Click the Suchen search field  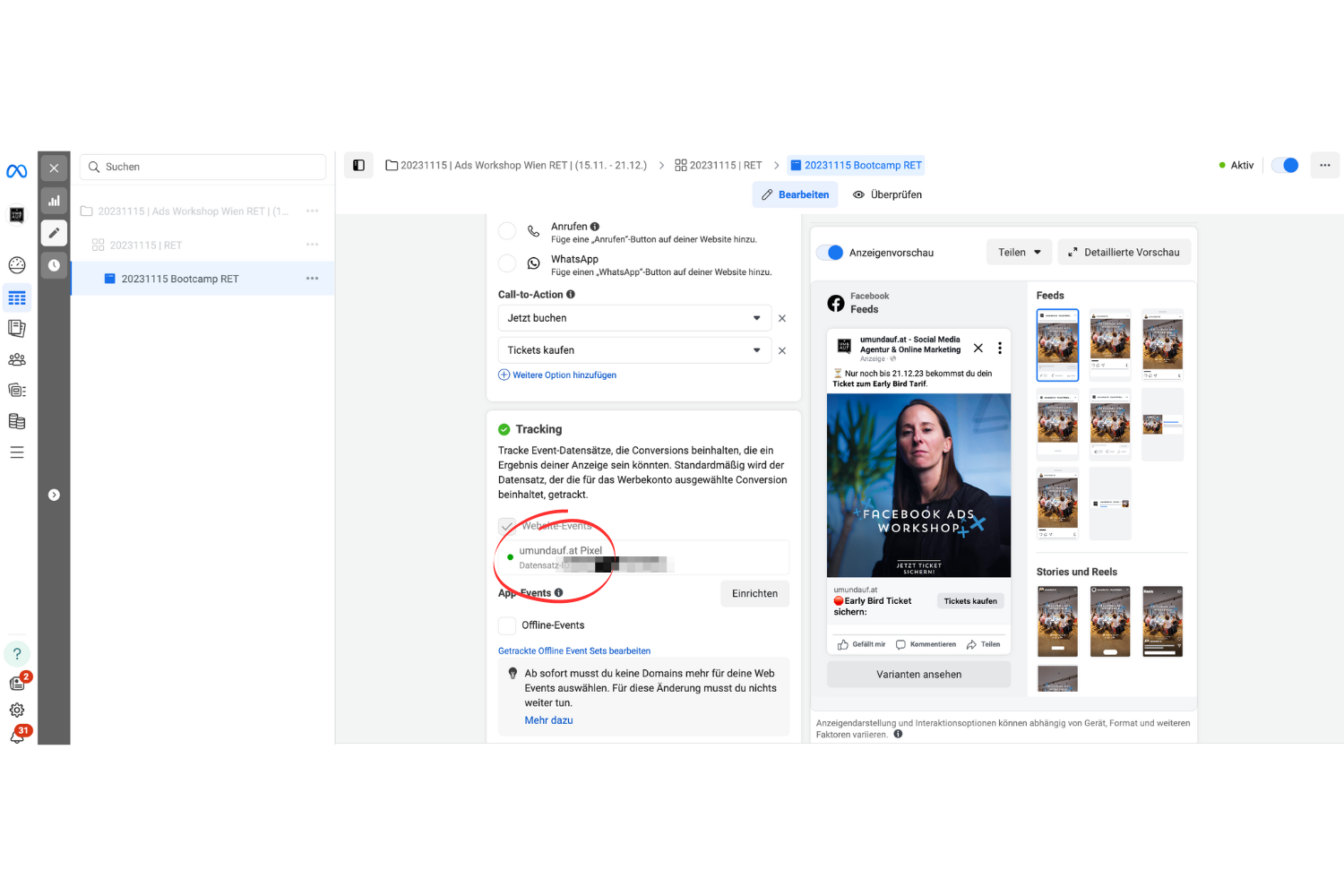202,167
